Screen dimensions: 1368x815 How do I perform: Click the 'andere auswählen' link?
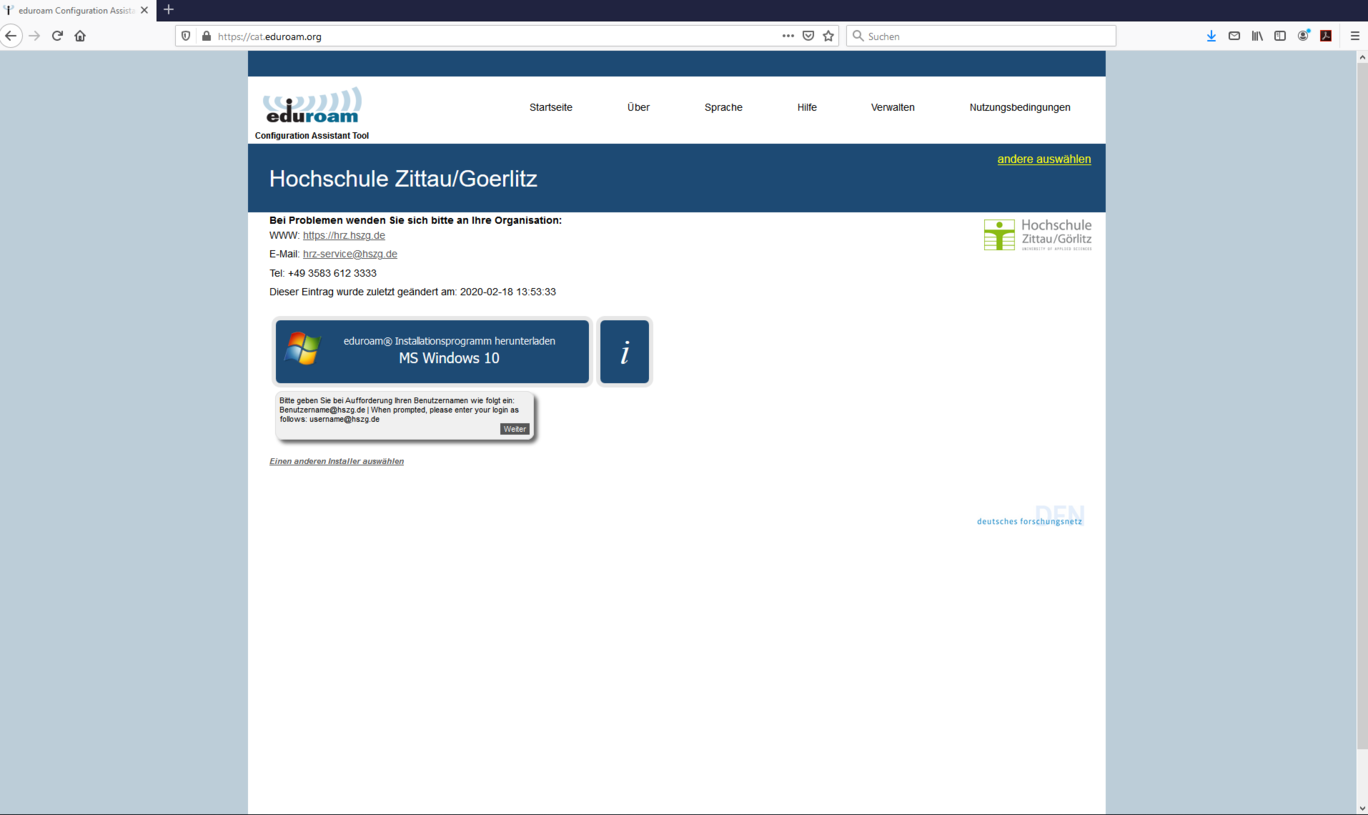(1044, 159)
